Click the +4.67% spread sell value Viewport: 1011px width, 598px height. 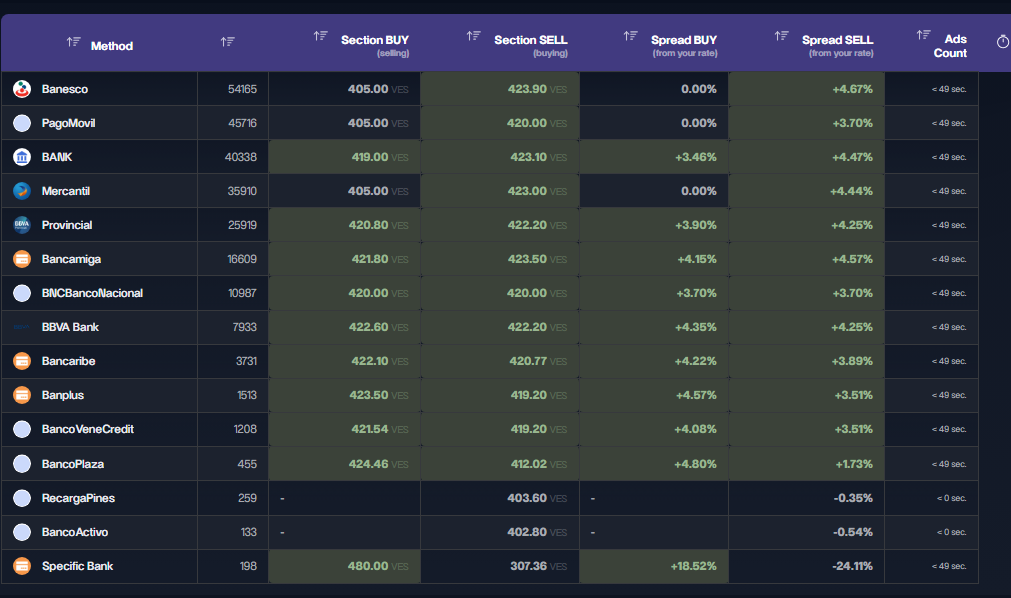point(852,89)
